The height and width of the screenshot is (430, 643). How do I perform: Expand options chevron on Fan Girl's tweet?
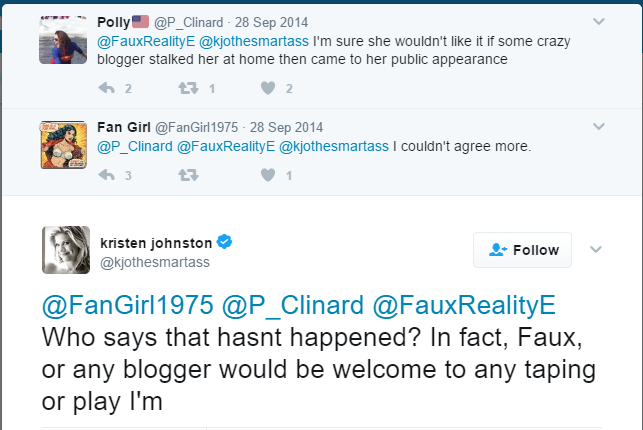point(599,127)
